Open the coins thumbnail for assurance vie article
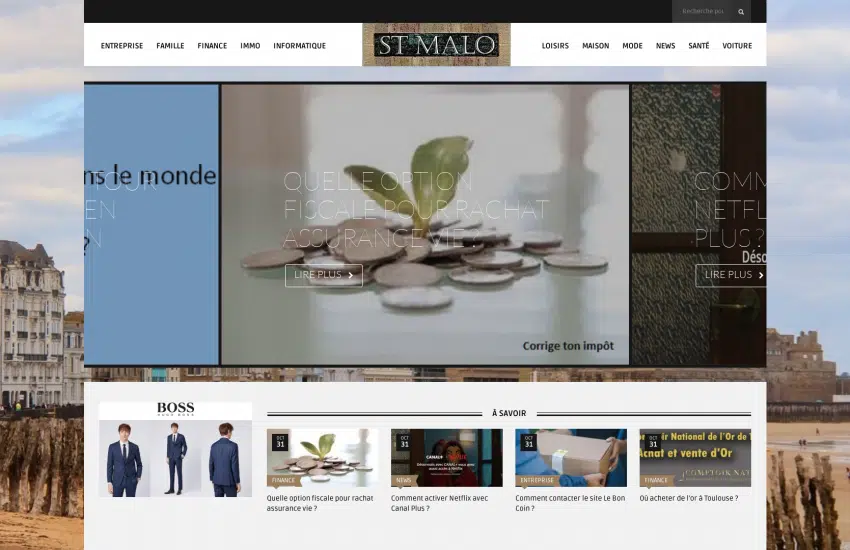The height and width of the screenshot is (550, 850). (x=322, y=457)
